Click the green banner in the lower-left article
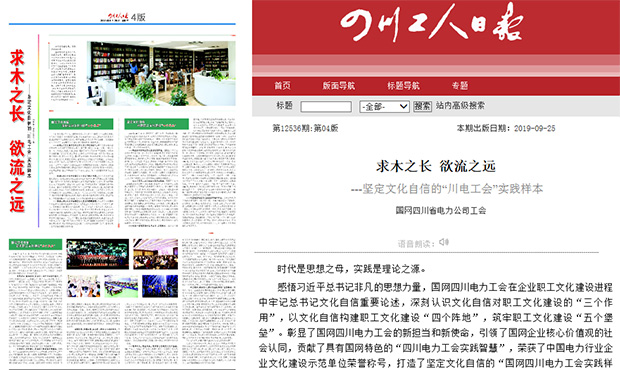The image size is (620, 370). point(36,244)
